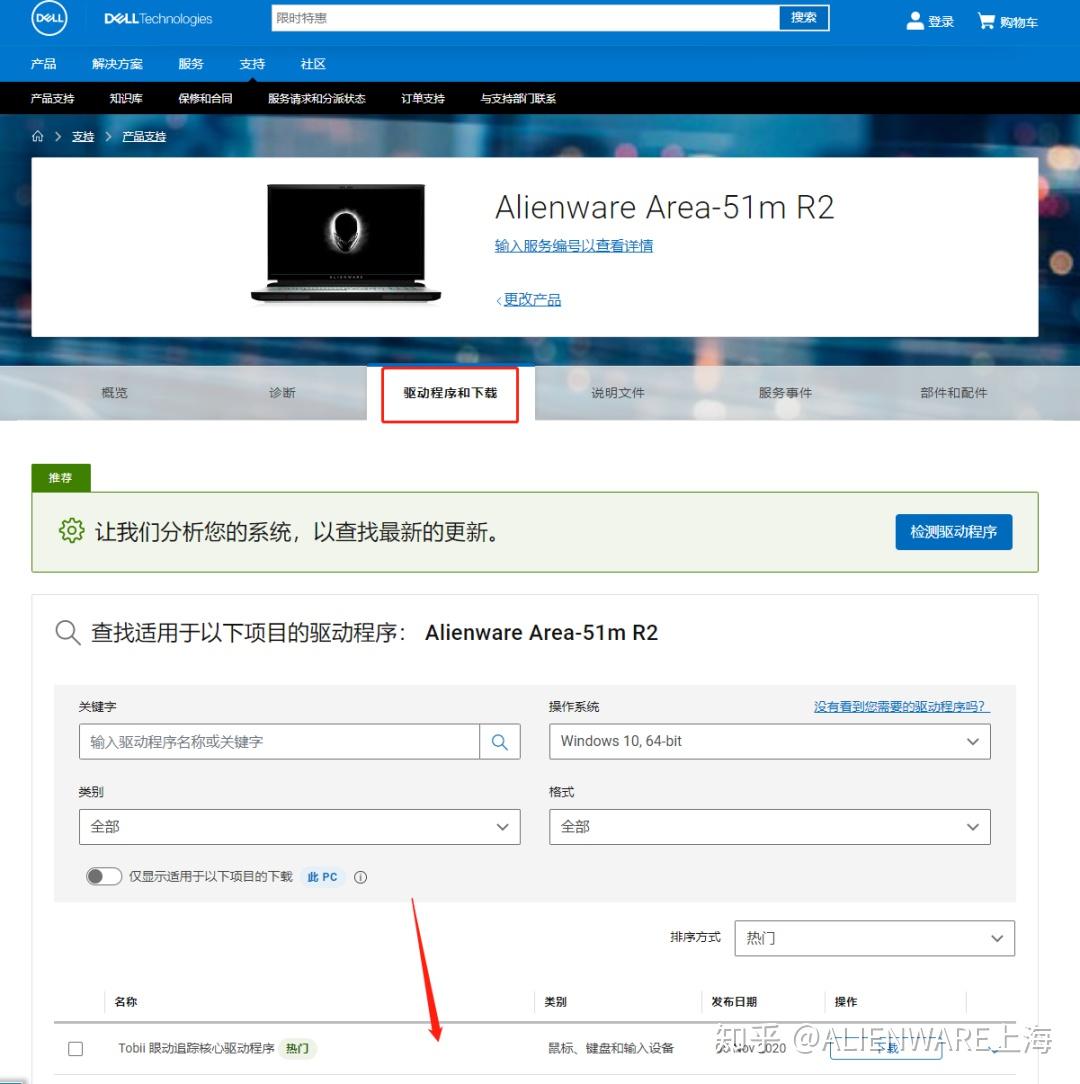Viewport: 1080px width, 1084px height.
Task: Click the info icon next to 此 PC
Action: pos(359,877)
